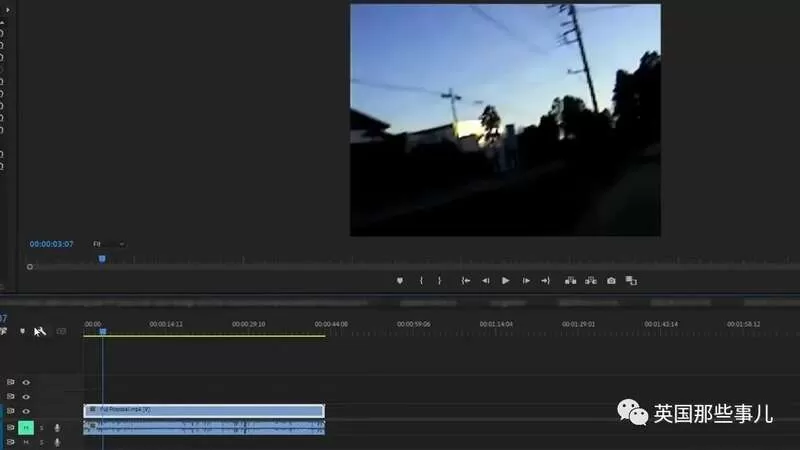800x450 pixels.
Task: Toggle sync lock on the topmost video track
Action: 11,382
